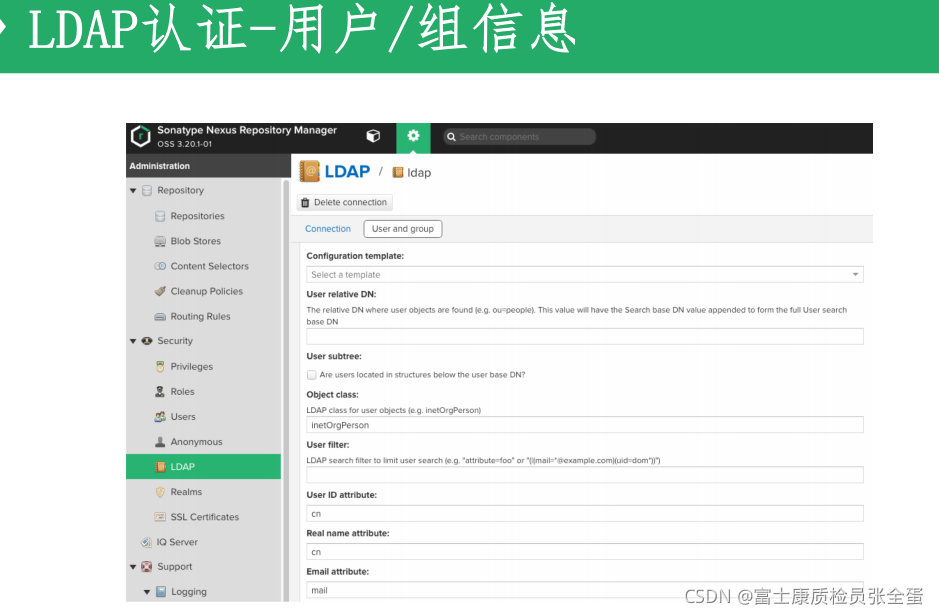Open the Browse cube icon

click(x=373, y=136)
